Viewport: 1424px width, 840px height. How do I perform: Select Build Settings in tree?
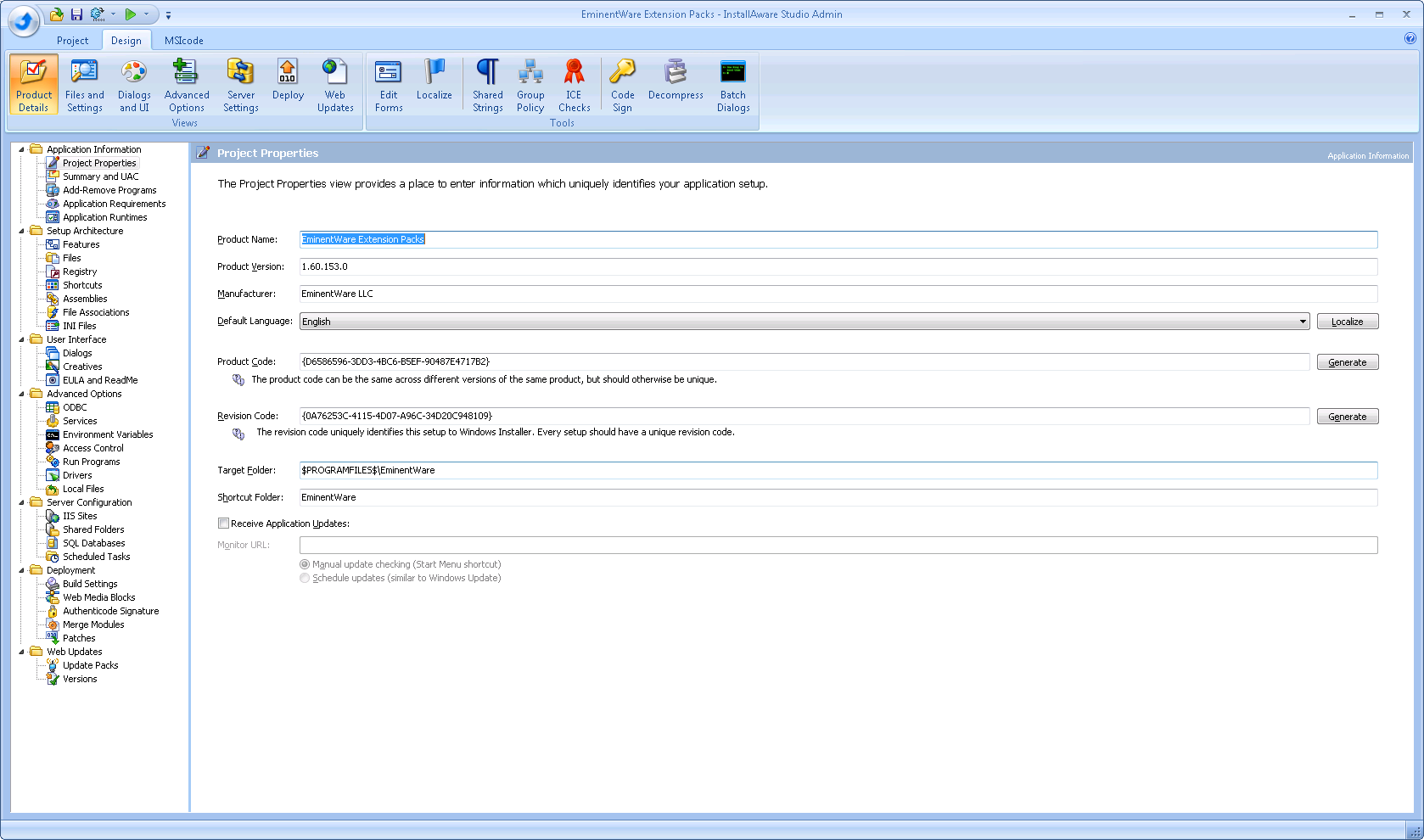coord(90,584)
